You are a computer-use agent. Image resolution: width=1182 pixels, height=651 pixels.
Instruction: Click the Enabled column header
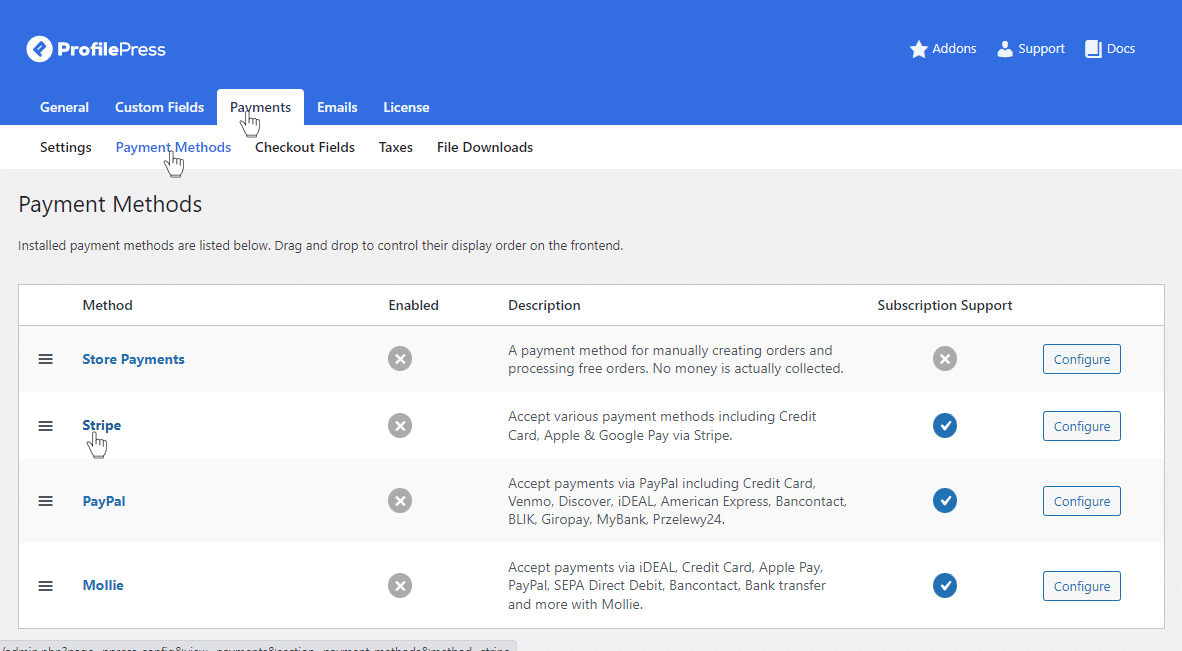[414, 305]
